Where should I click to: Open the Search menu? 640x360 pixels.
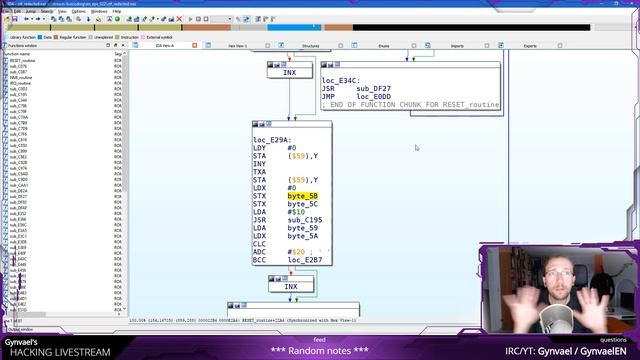coord(47,11)
